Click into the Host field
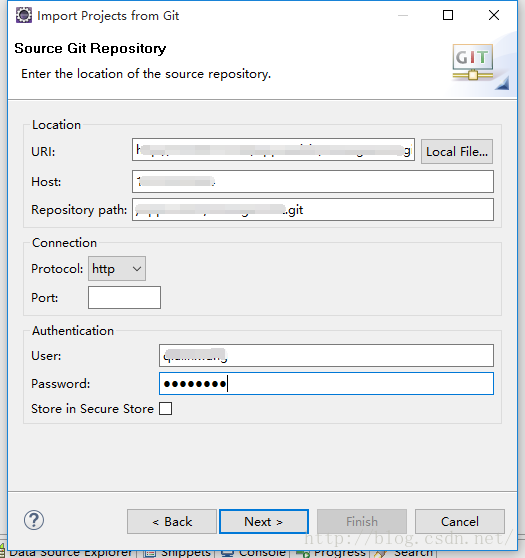This screenshot has height=558, width=525. [x=313, y=181]
